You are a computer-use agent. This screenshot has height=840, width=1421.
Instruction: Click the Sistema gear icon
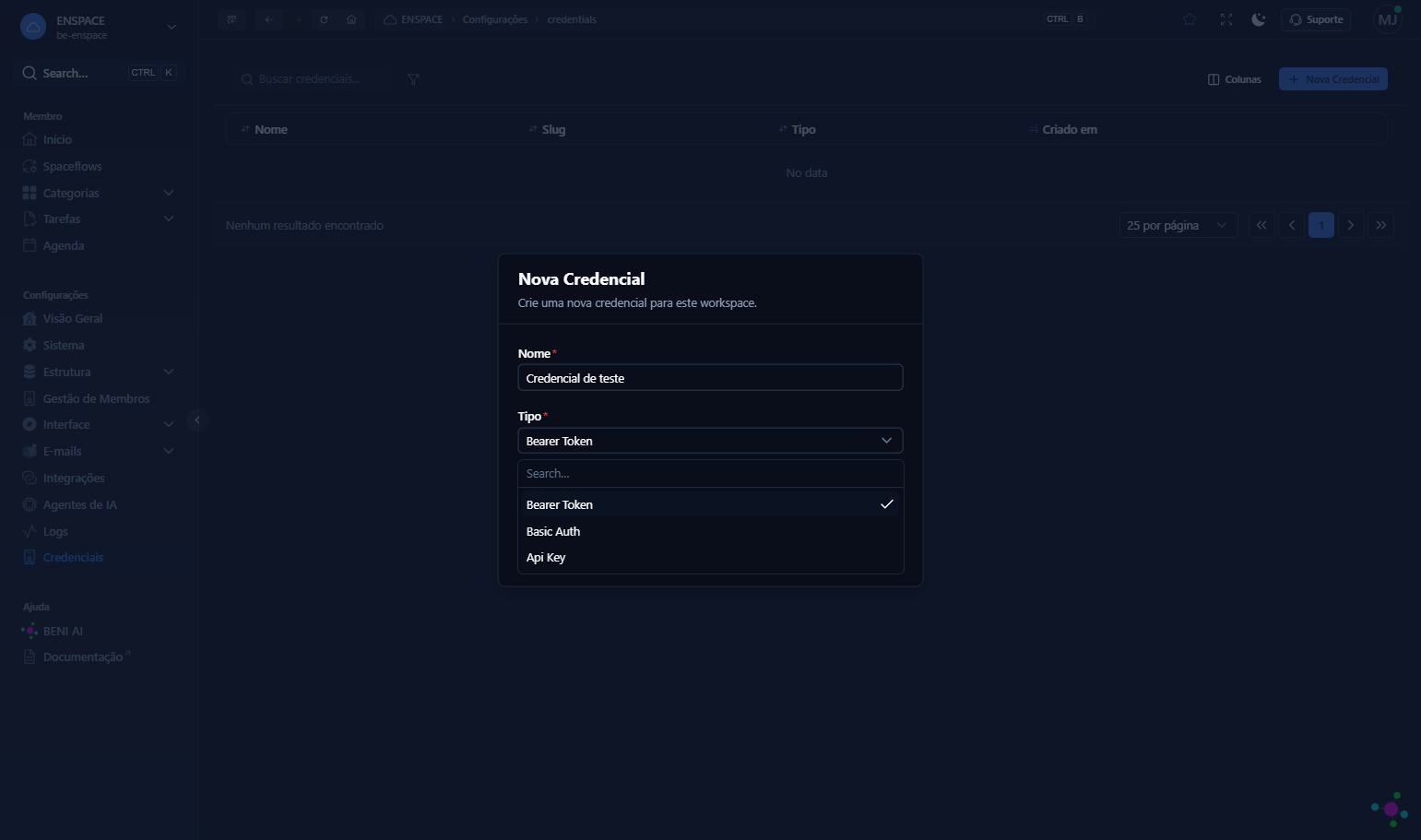[x=30, y=345]
